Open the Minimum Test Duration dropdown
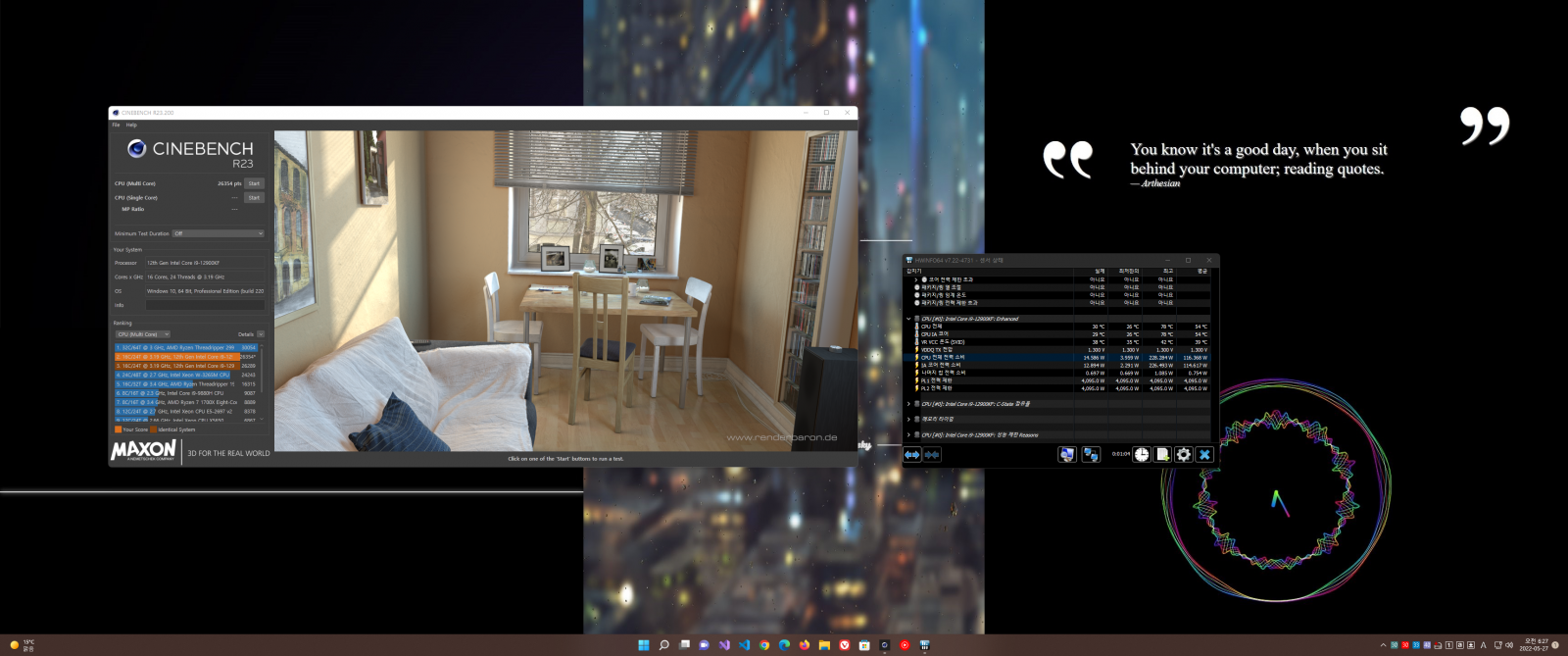This screenshot has height=656, width=1568. (x=219, y=233)
